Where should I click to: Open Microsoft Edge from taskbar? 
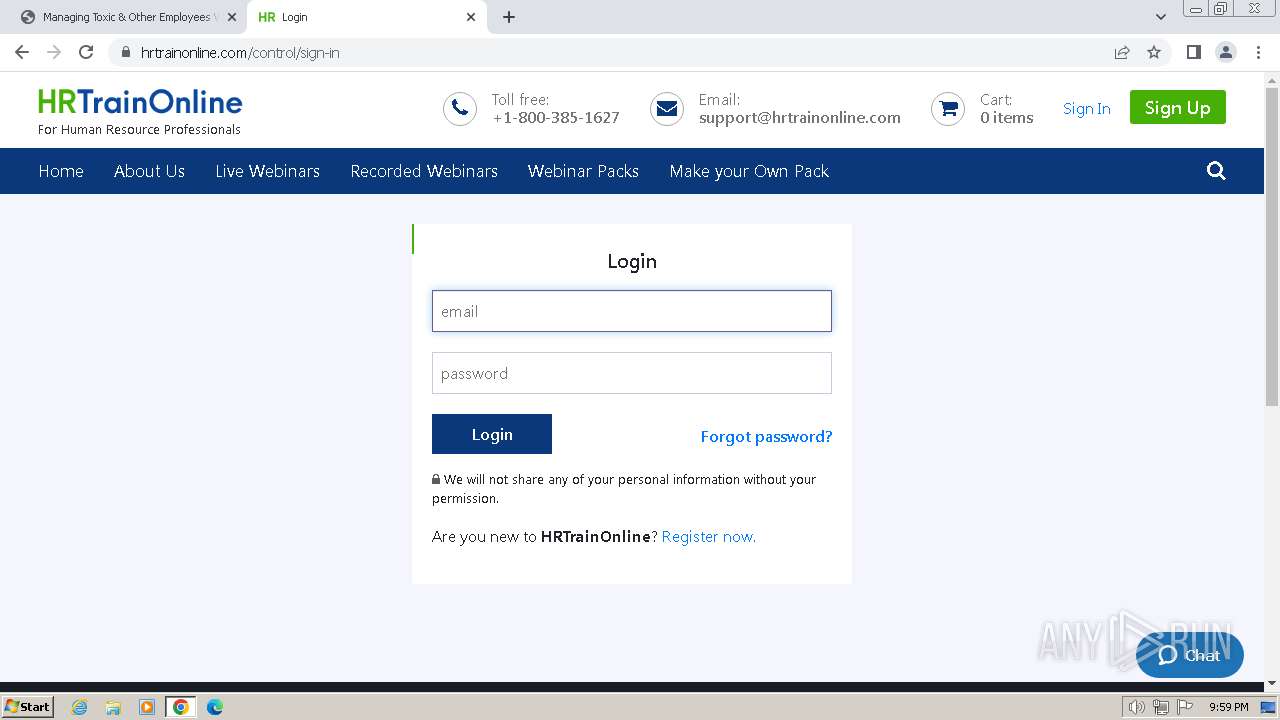[215, 707]
